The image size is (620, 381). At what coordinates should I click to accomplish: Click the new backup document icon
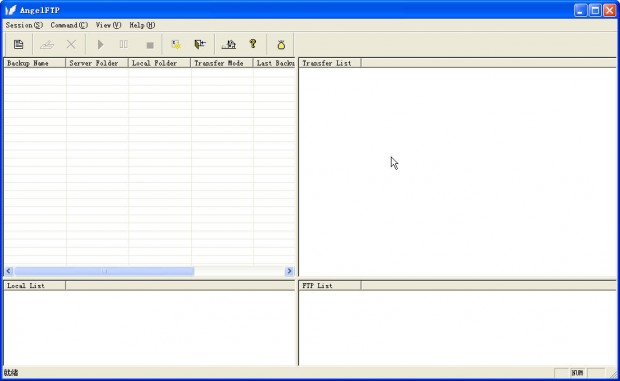pos(19,44)
